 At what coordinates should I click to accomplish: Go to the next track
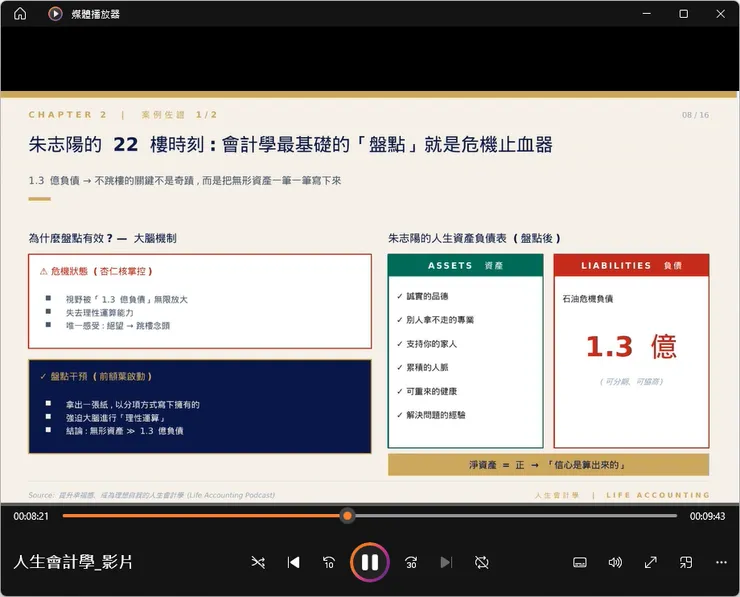(446, 562)
